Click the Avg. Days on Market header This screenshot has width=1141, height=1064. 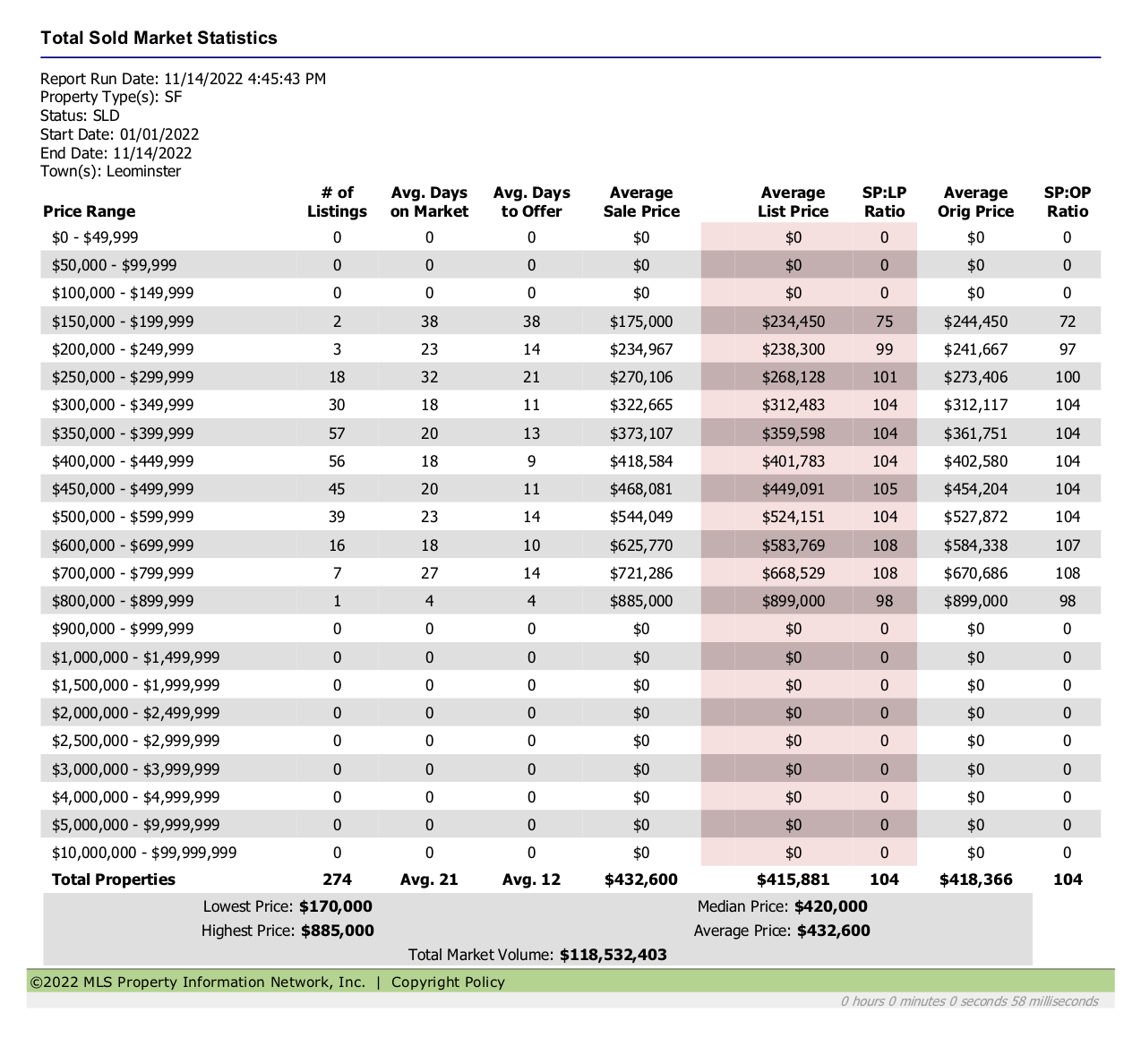[429, 202]
